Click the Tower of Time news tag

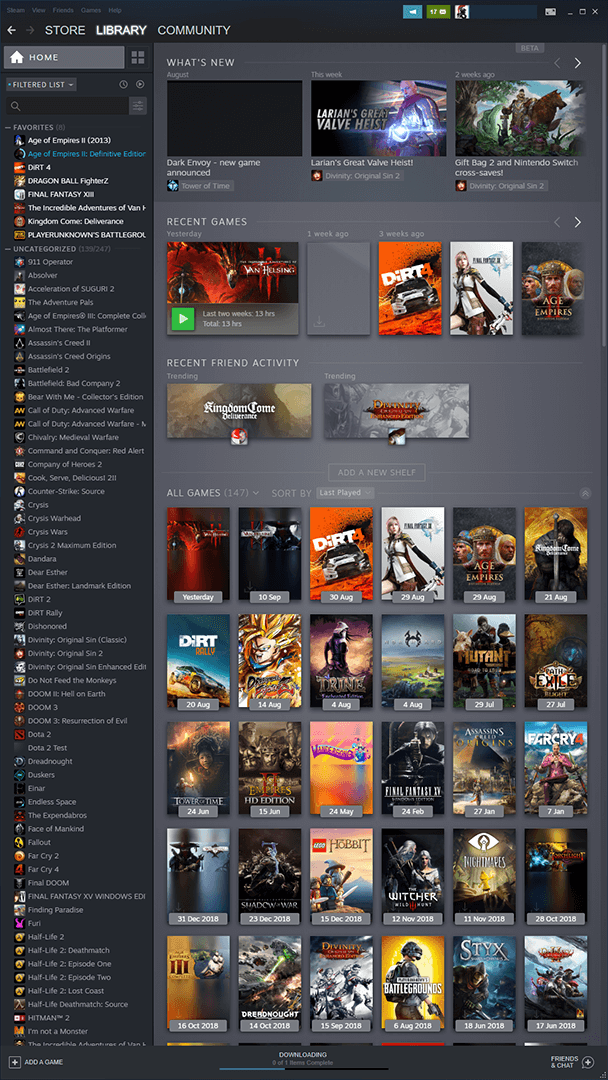pyautogui.click(x=200, y=186)
